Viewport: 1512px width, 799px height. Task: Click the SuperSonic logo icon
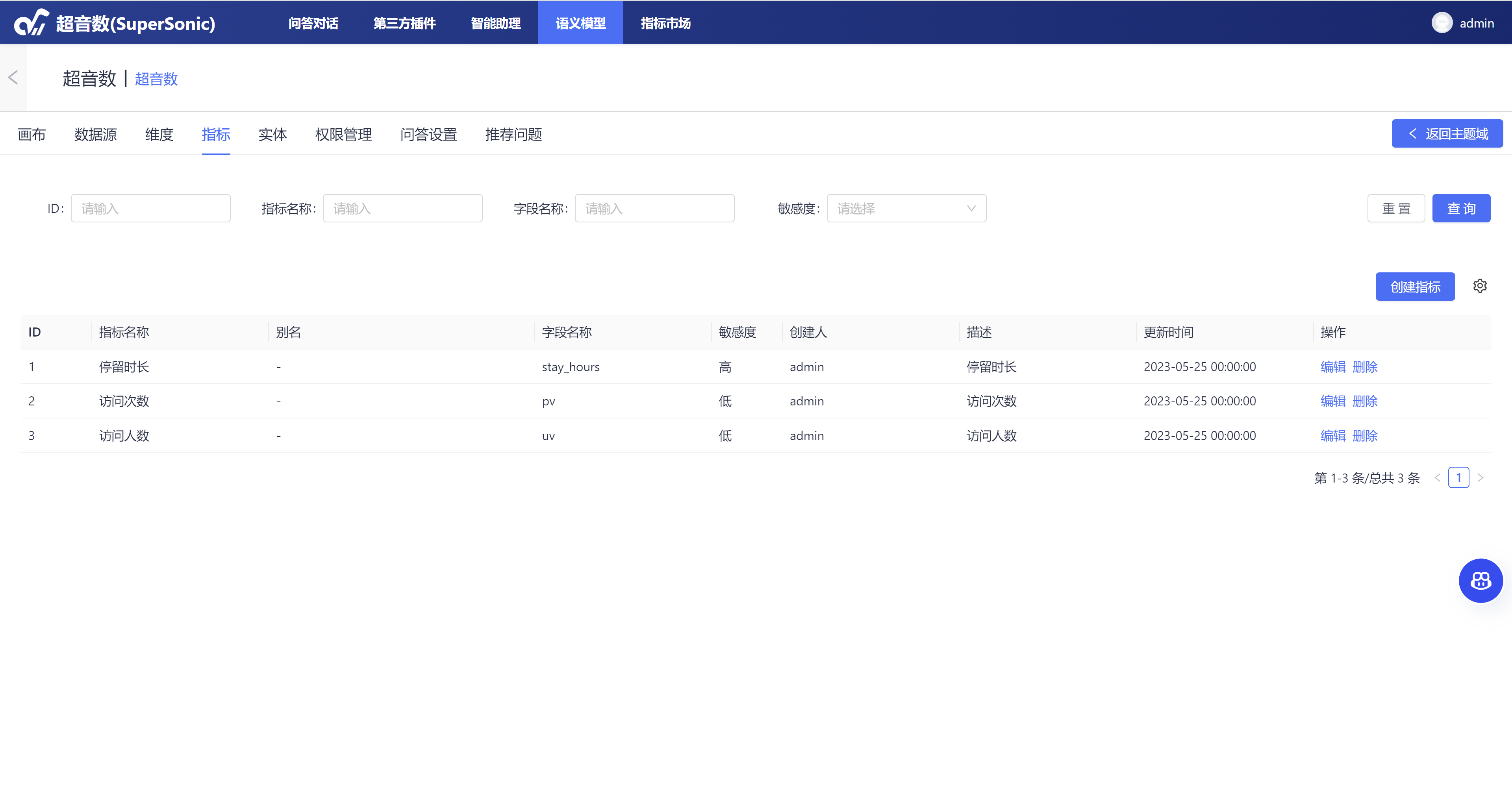pyautogui.click(x=31, y=22)
